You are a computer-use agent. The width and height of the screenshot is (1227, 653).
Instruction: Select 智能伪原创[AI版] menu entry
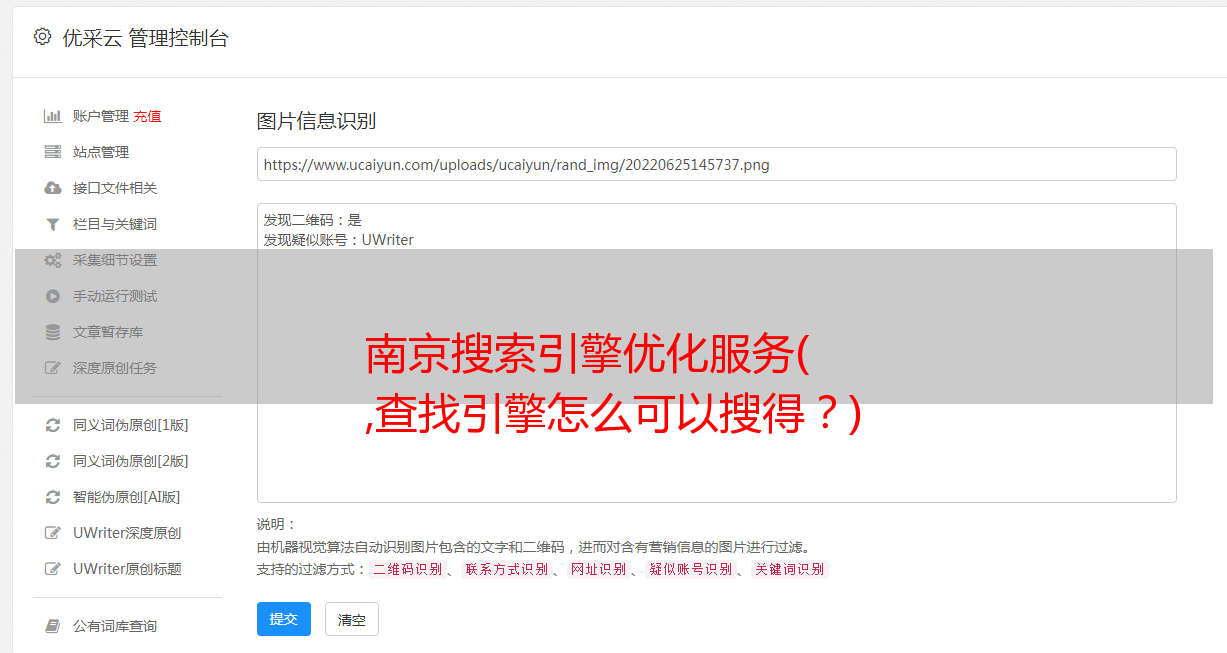coord(127,497)
